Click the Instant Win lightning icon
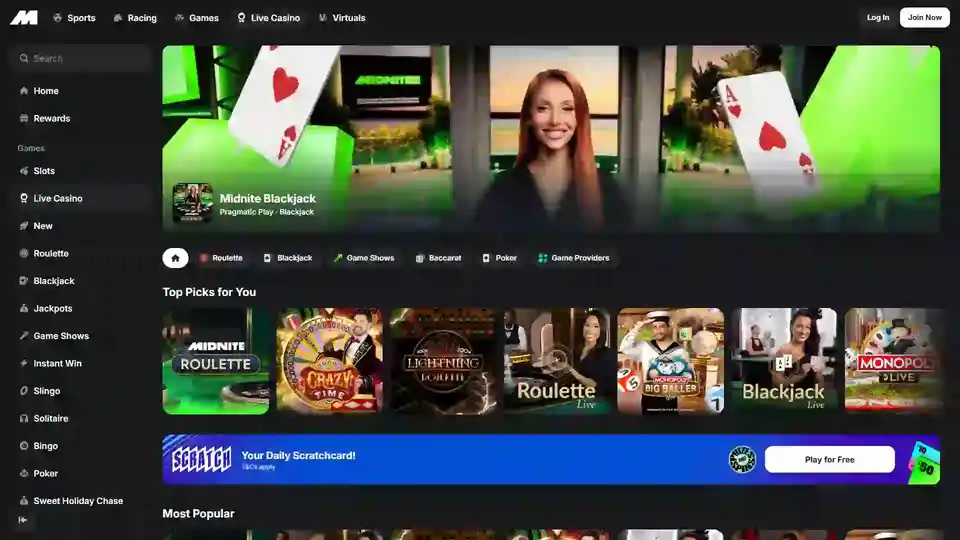Screen dimensions: 960x540 click(x=24, y=363)
